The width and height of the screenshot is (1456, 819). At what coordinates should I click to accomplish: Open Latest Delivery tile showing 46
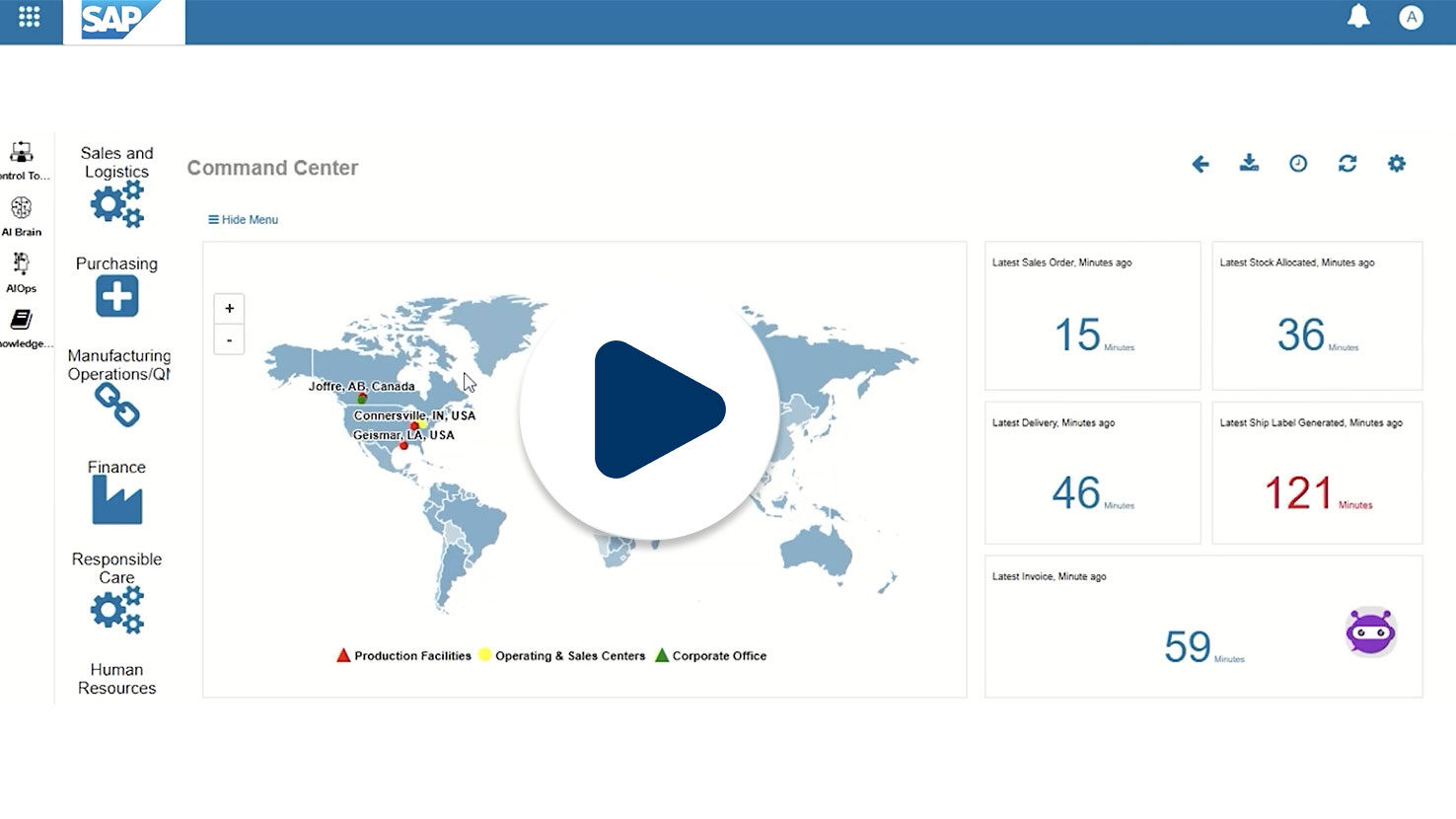tap(1093, 473)
